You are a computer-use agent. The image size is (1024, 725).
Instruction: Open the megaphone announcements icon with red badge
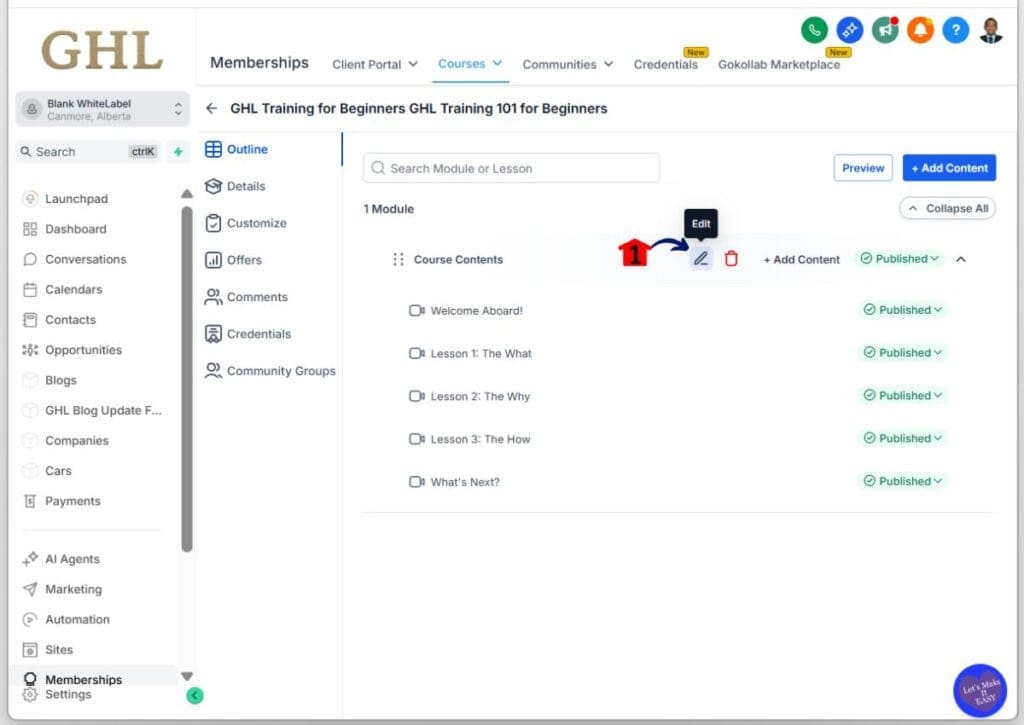[x=885, y=31]
